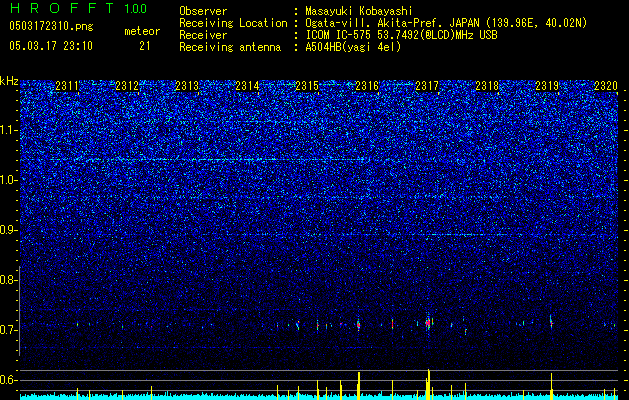
Task: Click the kHz axis unit label
Action: 9,81
